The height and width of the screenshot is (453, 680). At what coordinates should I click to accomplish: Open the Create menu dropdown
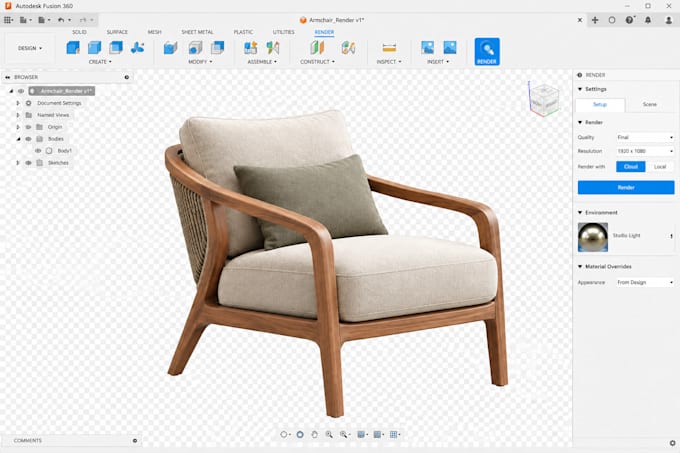[x=100, y=62]
